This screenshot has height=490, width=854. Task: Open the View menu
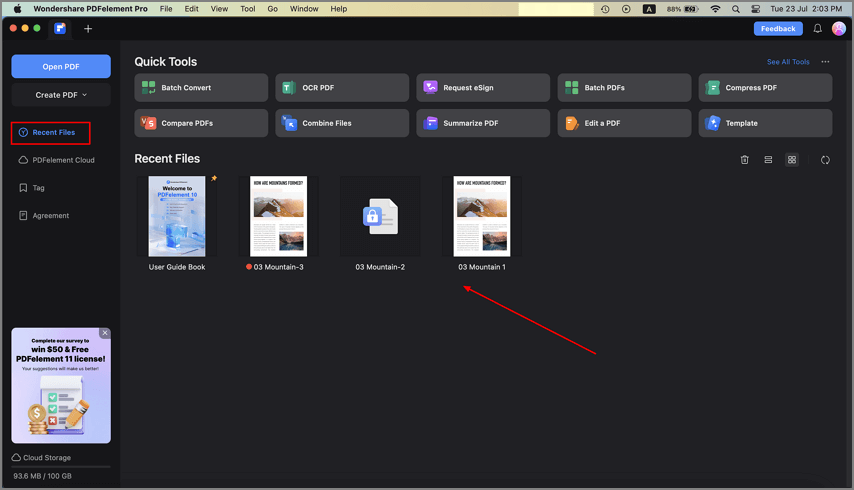pos(219,9)
